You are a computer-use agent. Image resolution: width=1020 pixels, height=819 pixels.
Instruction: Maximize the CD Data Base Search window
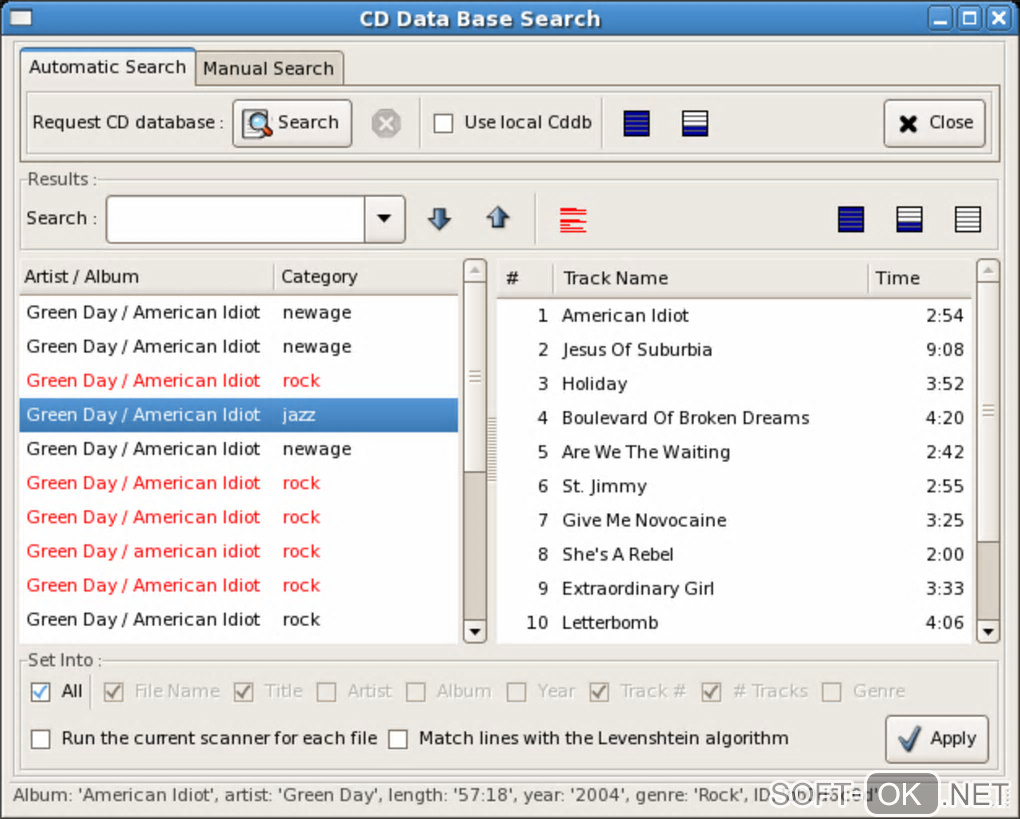969,18
